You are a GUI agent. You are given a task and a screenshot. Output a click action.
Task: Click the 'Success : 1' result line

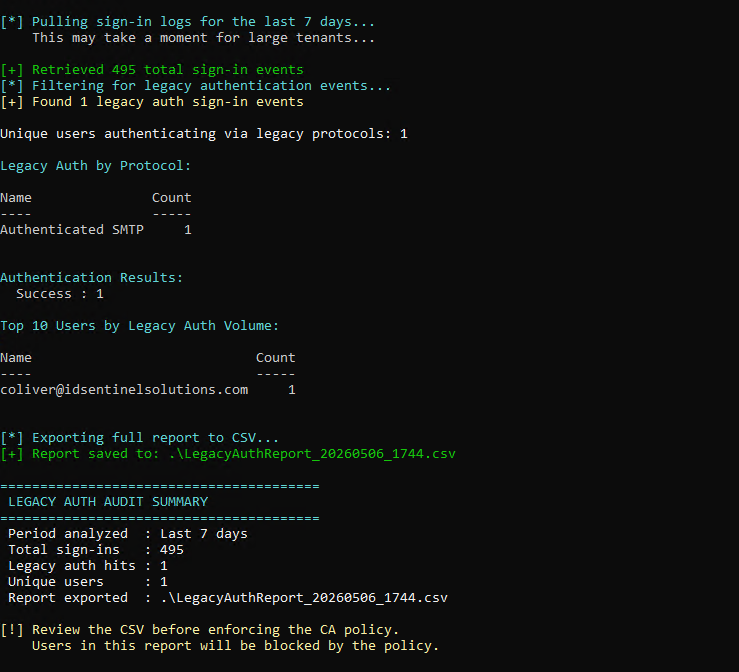point(60,294)
